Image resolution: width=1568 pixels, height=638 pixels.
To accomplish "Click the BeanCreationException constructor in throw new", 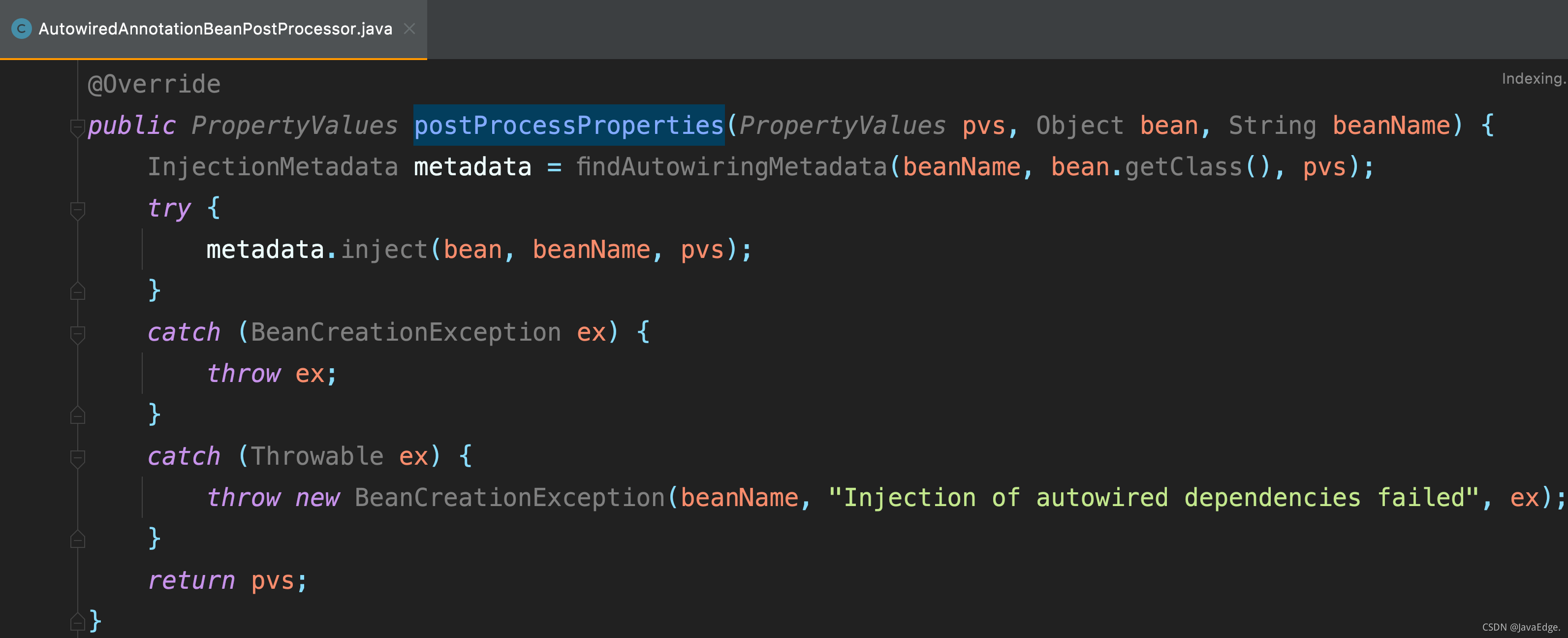I will [509, 498].
